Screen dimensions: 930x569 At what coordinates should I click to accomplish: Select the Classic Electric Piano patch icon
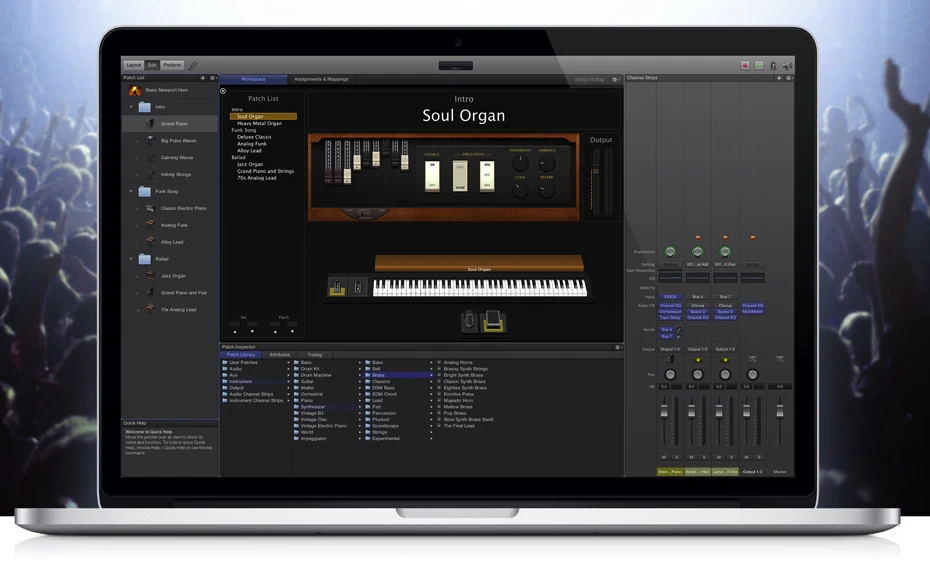coord(151,208)
